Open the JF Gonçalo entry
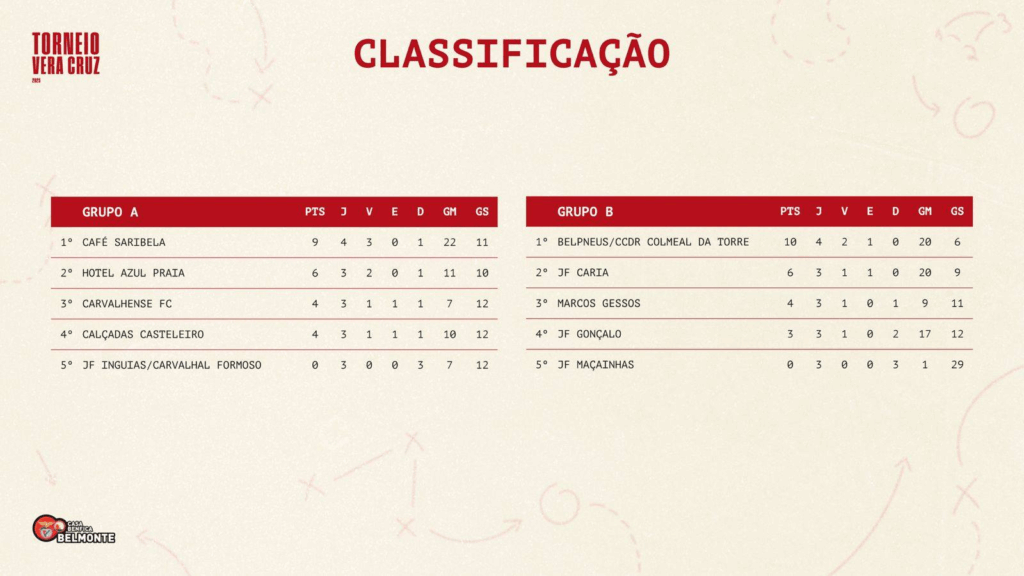Screen dimensions: 1024x576 pos(589,334)
